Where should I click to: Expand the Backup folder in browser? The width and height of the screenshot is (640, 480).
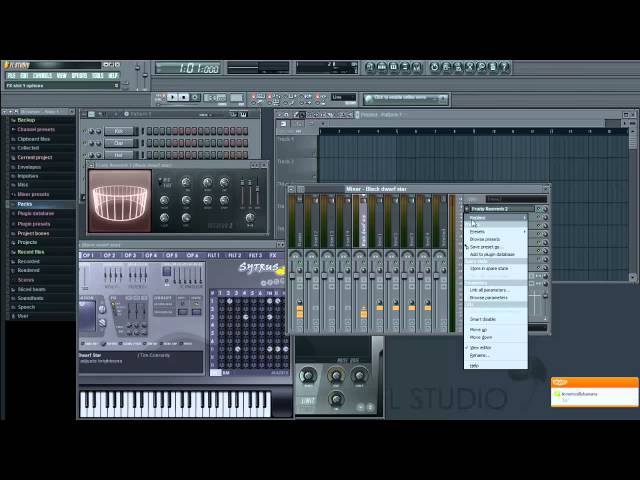(x=26, y=120)
